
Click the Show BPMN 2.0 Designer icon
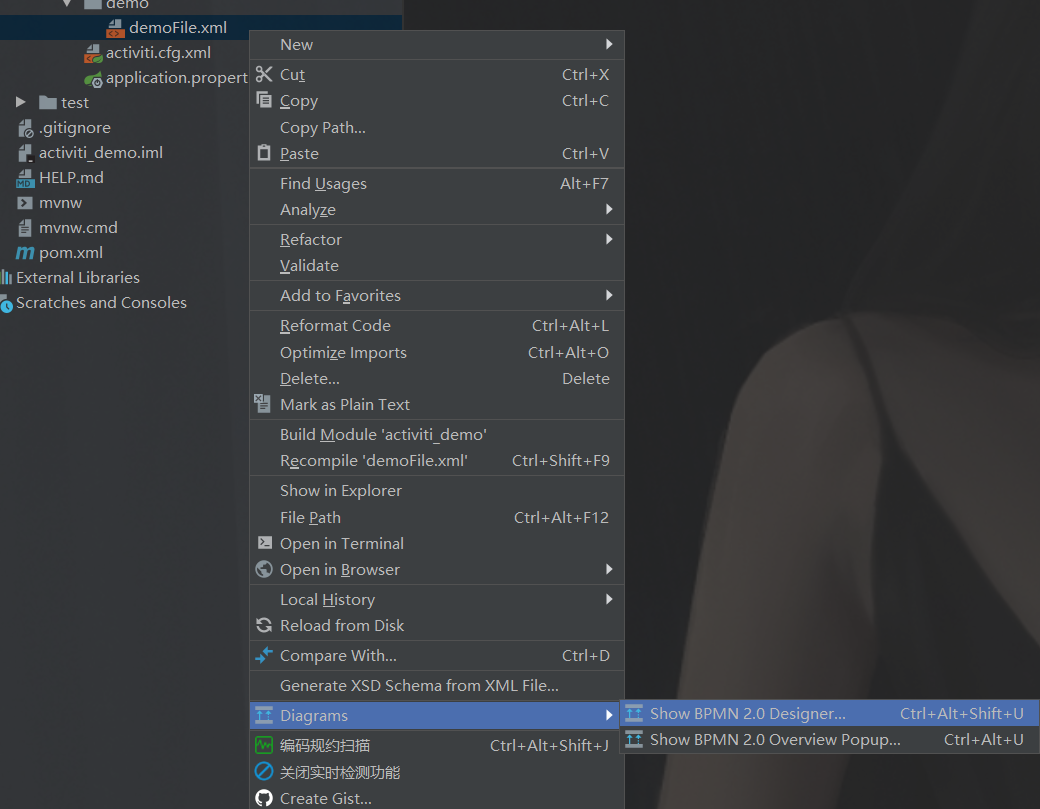click(x=634, y=713)
